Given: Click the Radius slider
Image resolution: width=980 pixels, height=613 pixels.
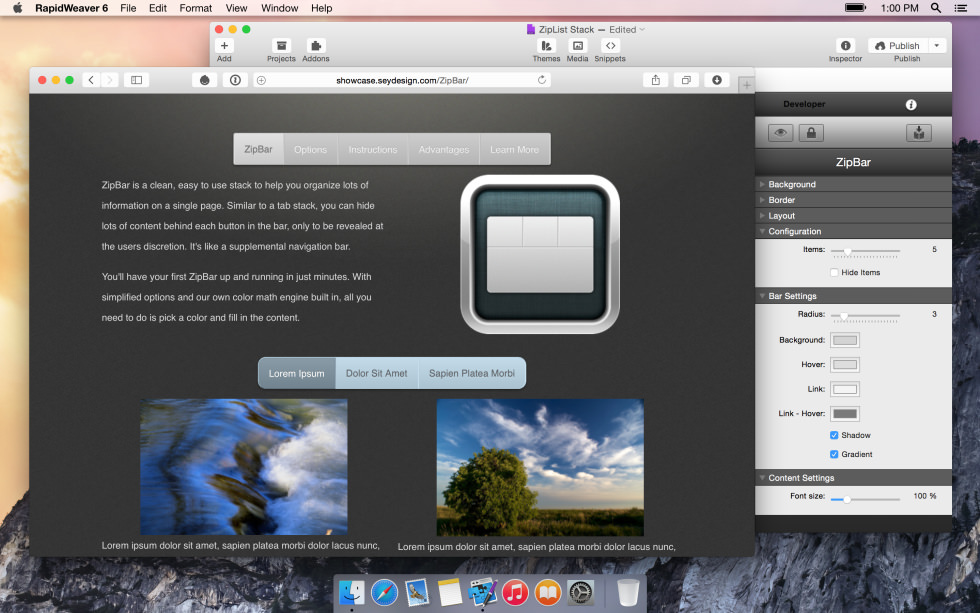Looking at the screenshot, I should pyautogui.click(x=865, y=316).
